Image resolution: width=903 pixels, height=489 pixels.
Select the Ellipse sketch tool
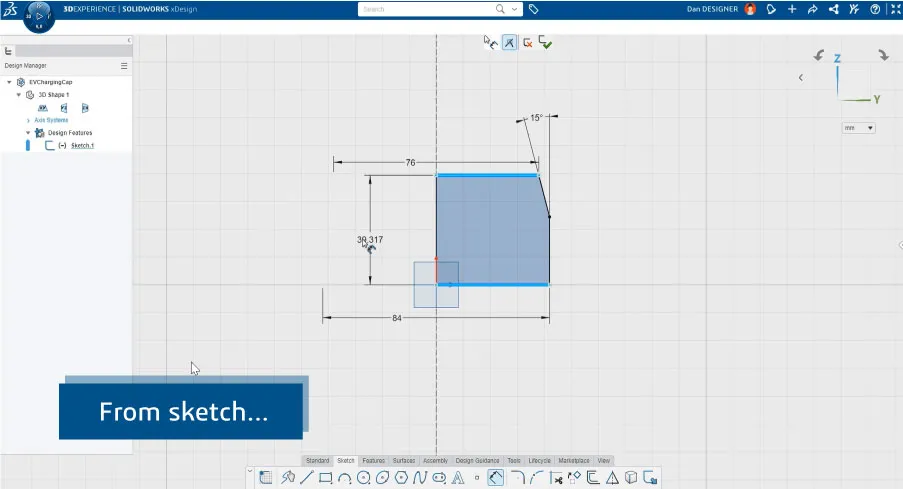pyautogui.click(x=382, y=477)
